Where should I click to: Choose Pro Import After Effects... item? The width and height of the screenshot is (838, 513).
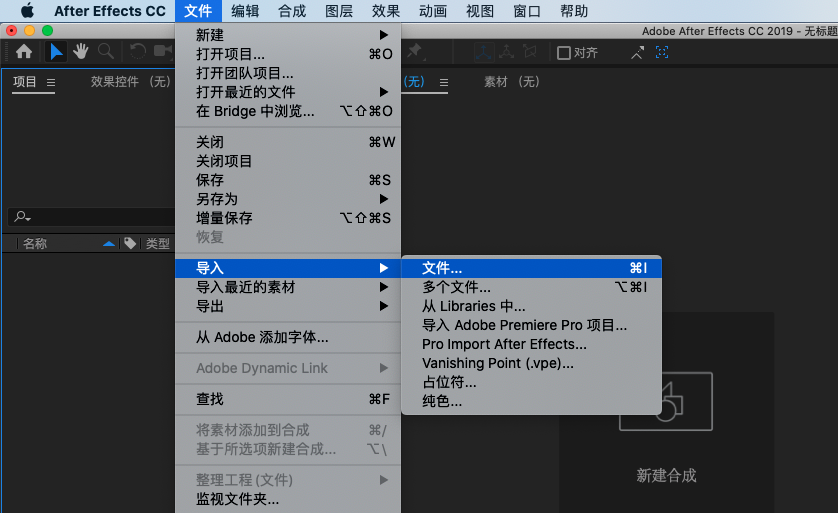click(x=532, y=344)
